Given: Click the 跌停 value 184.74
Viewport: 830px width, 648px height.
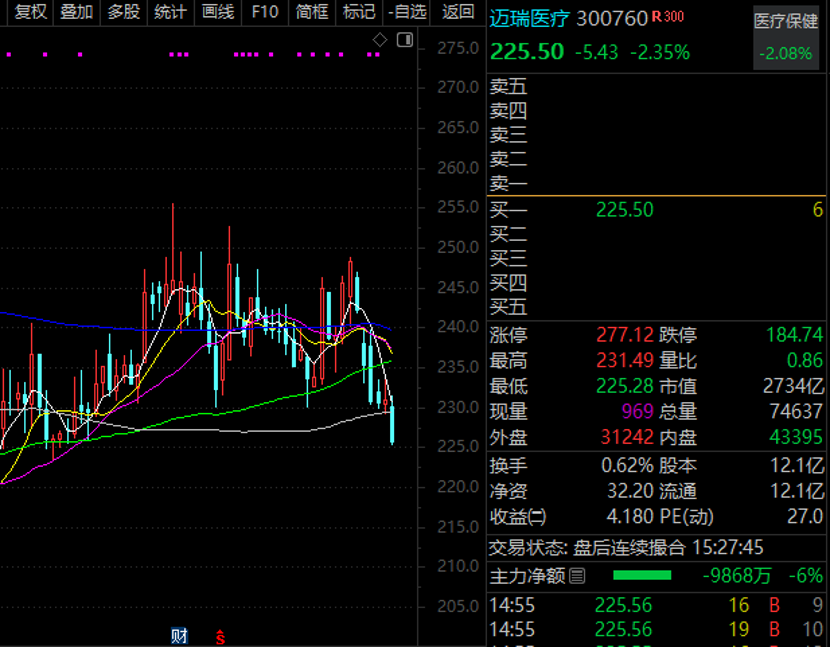Looking at the screenshot, I should (795, 335).
